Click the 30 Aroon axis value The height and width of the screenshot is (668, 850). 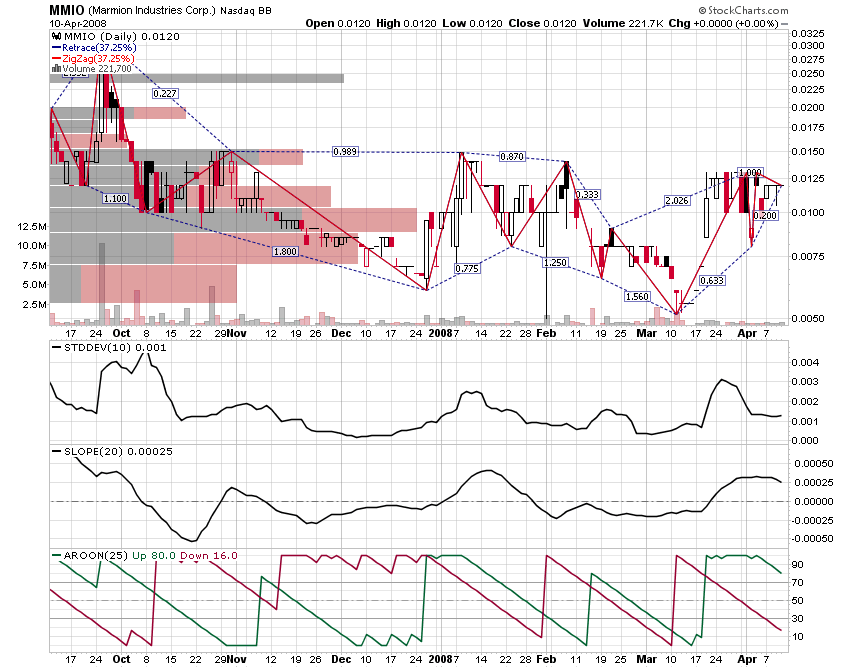pos(797,619)
